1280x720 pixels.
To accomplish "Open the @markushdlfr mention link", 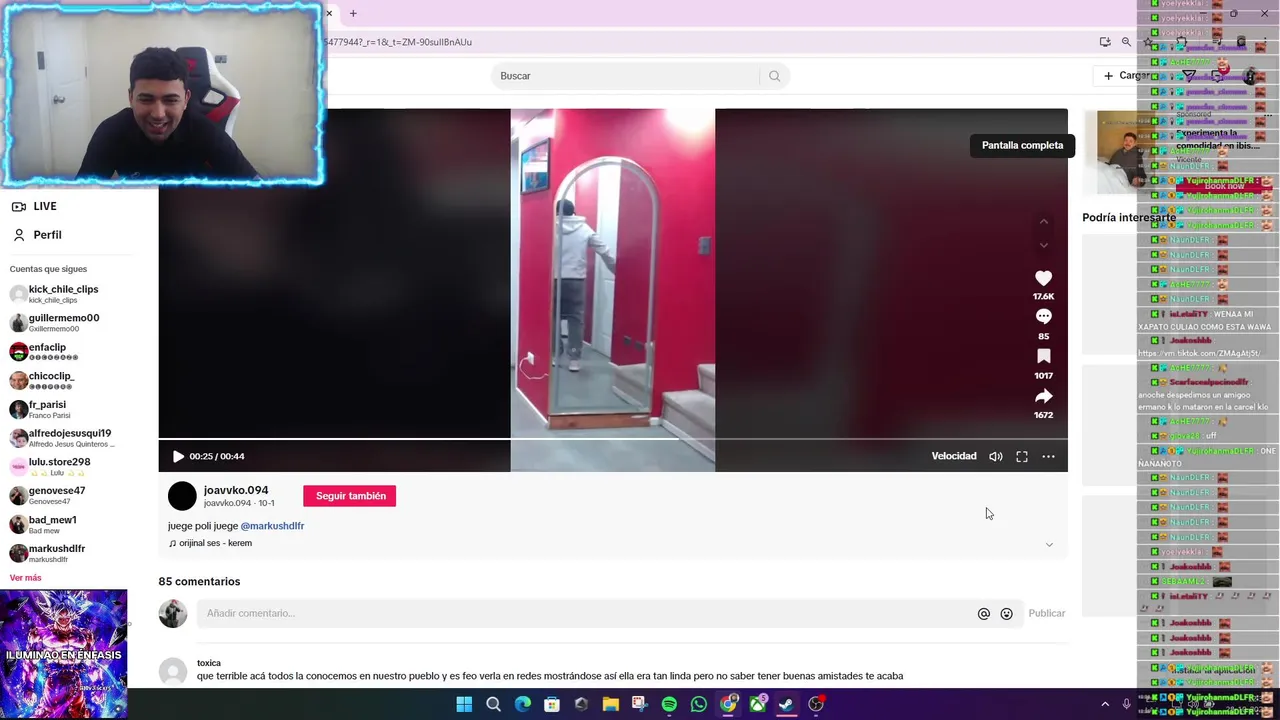I will (272, 526).
